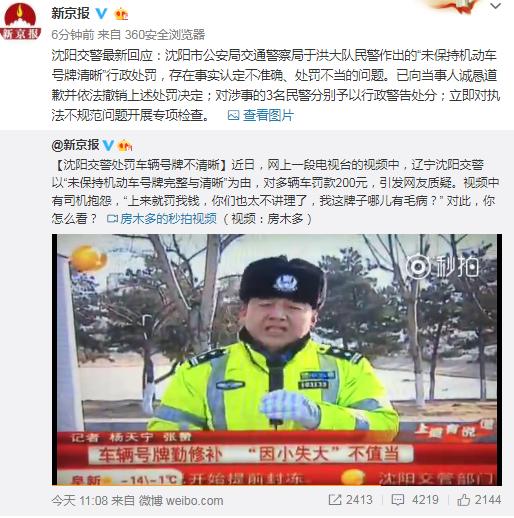Play the traffic police video thumbnail
The image size is (514, 518).
point(277,359)
